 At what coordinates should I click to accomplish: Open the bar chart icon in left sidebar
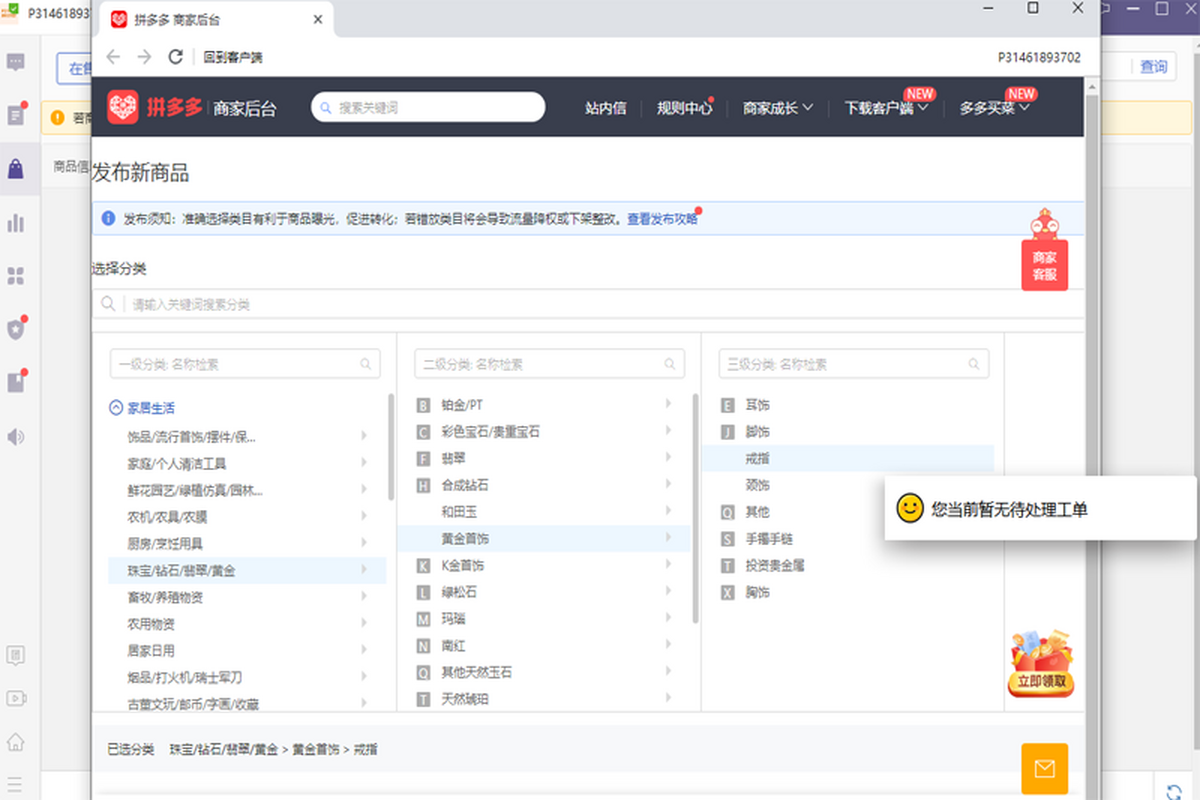coord(15,222)
